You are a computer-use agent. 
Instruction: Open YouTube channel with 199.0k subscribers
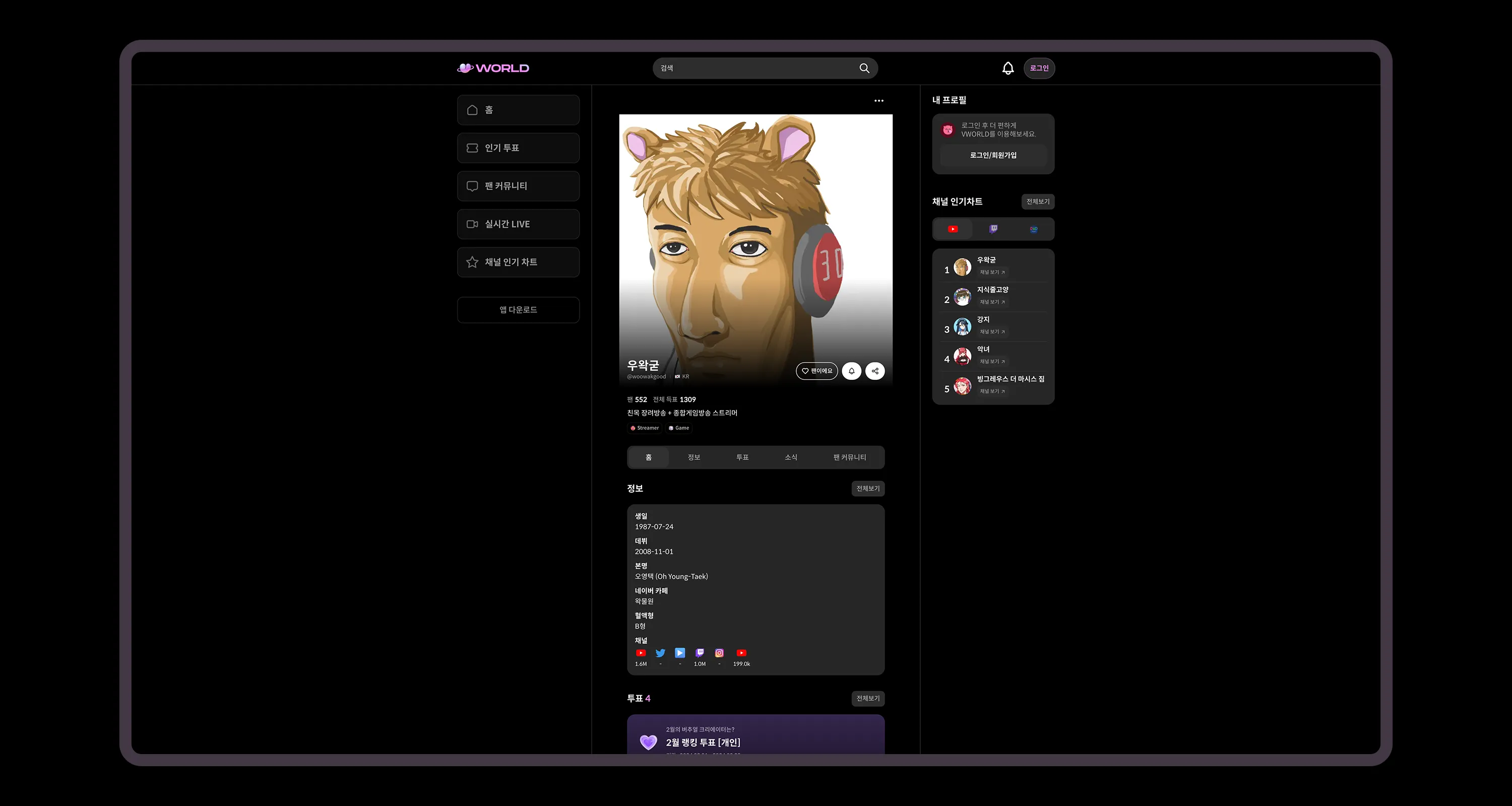tap(741, 653)
